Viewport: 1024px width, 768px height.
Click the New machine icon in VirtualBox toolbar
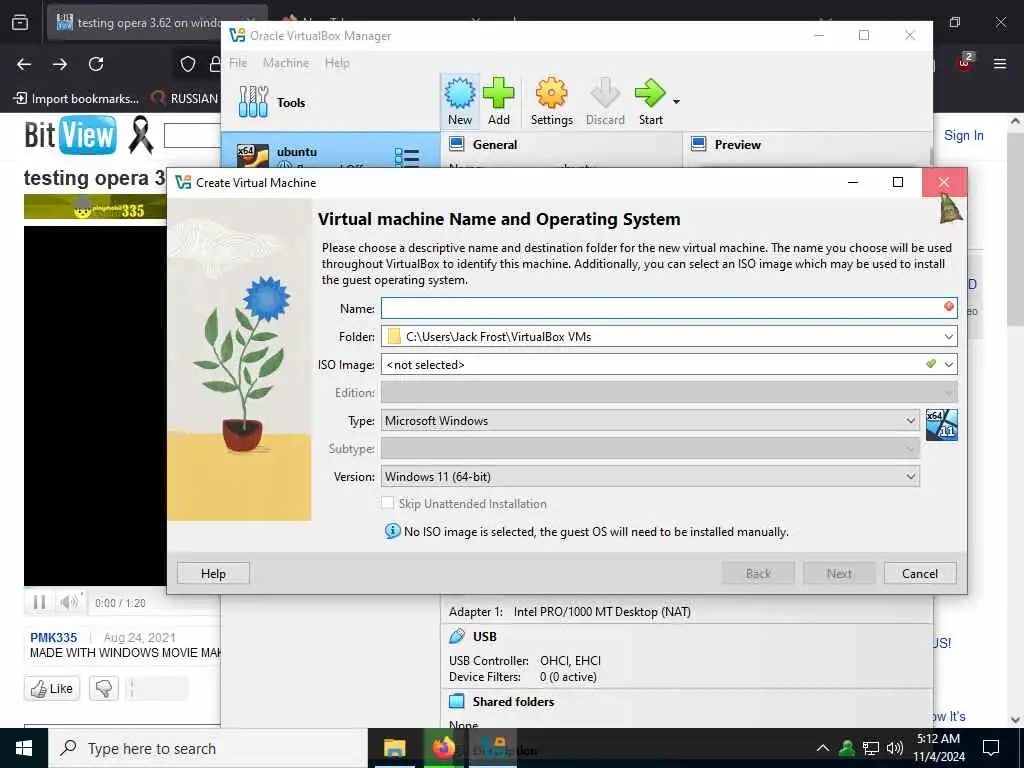pos(460,93)
